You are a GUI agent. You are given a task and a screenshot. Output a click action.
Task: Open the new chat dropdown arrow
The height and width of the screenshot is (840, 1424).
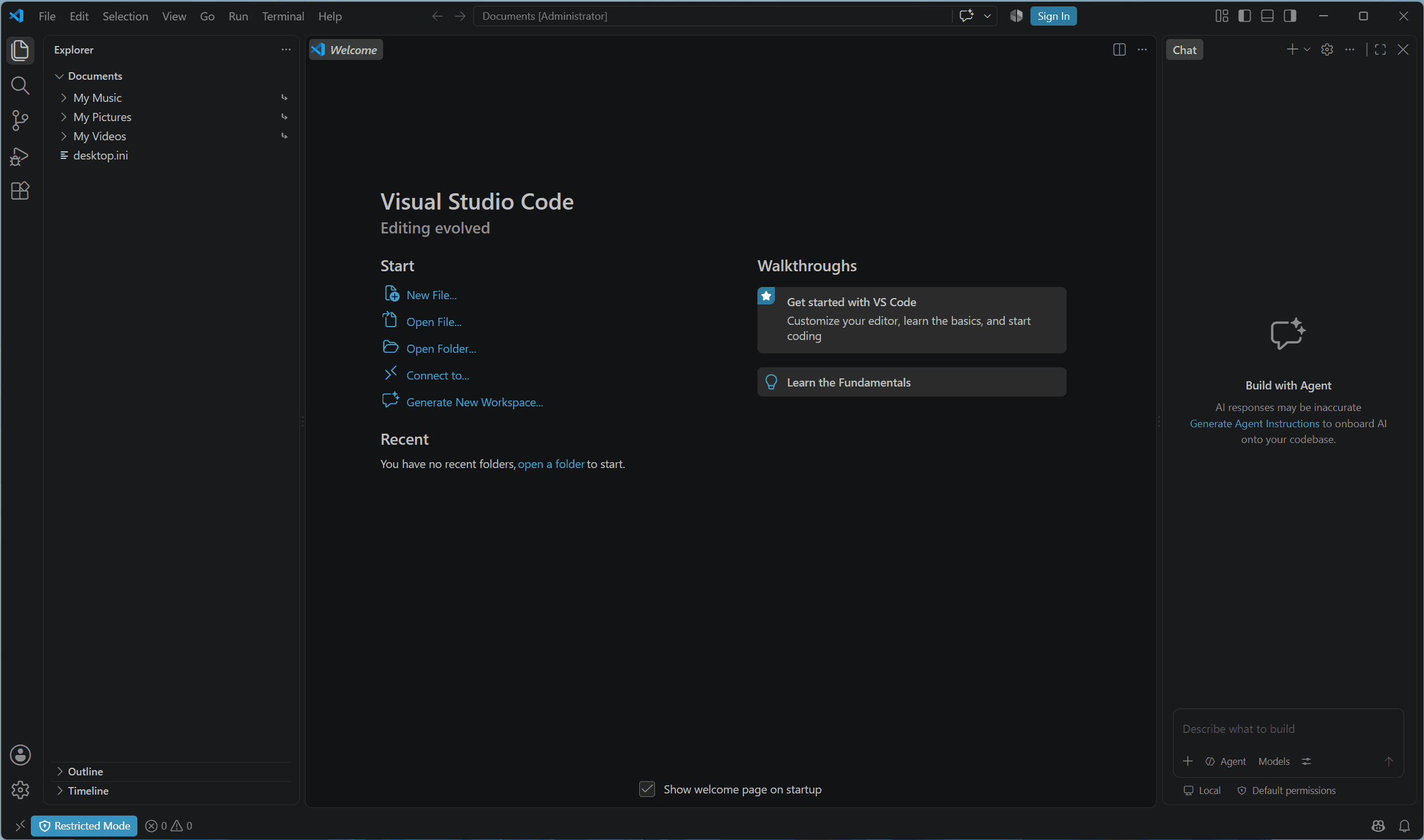point(1307,50)
